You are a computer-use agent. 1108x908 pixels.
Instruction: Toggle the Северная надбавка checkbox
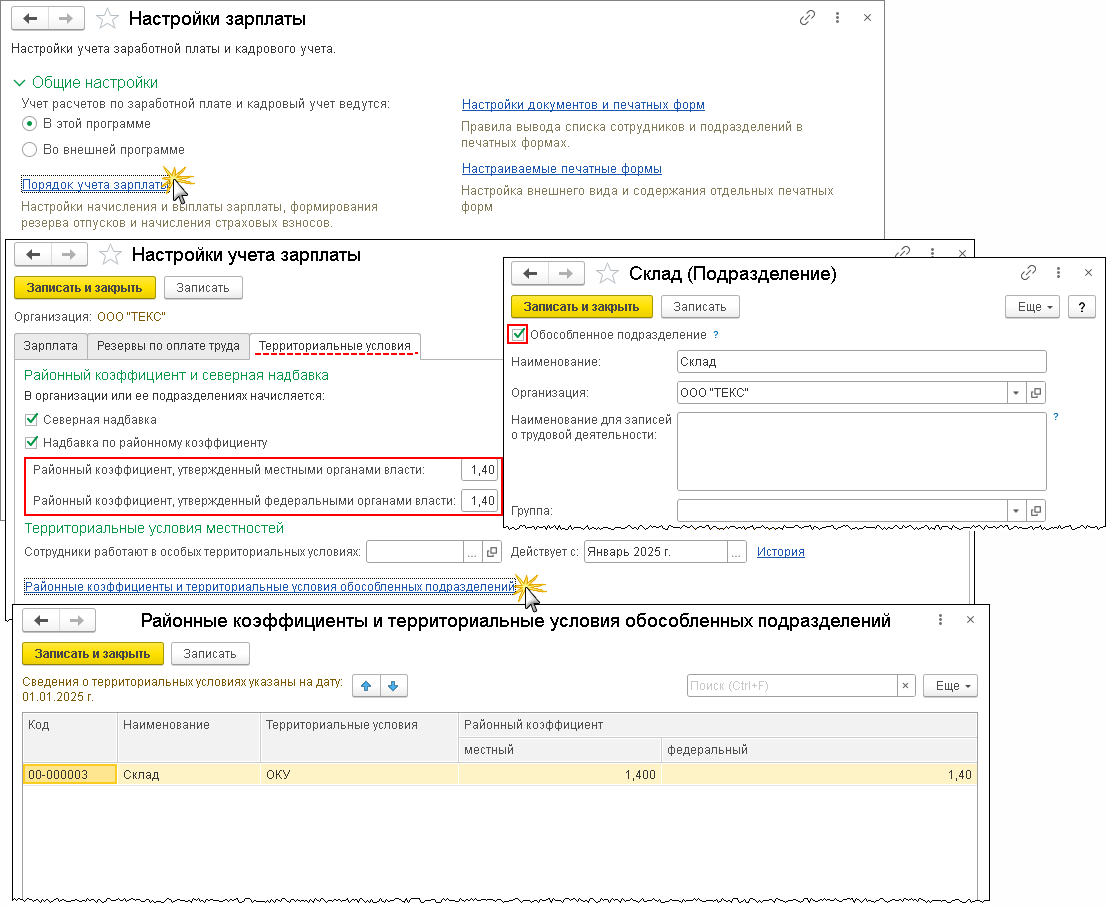(x=31, y=420)
